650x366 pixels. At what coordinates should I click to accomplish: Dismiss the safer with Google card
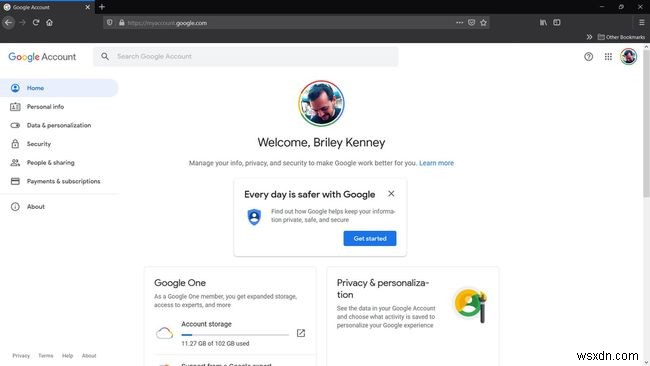tap(391, 194)
